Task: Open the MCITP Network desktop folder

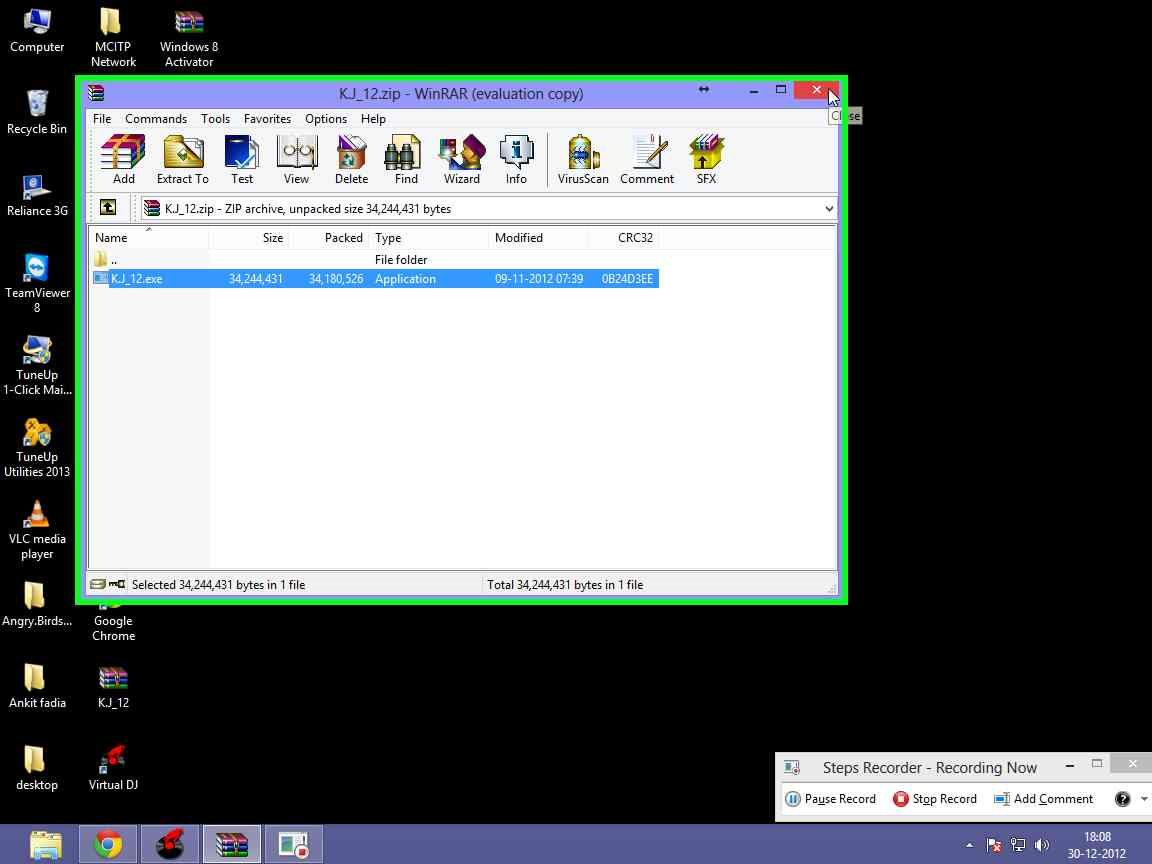Action: (113, 38)
